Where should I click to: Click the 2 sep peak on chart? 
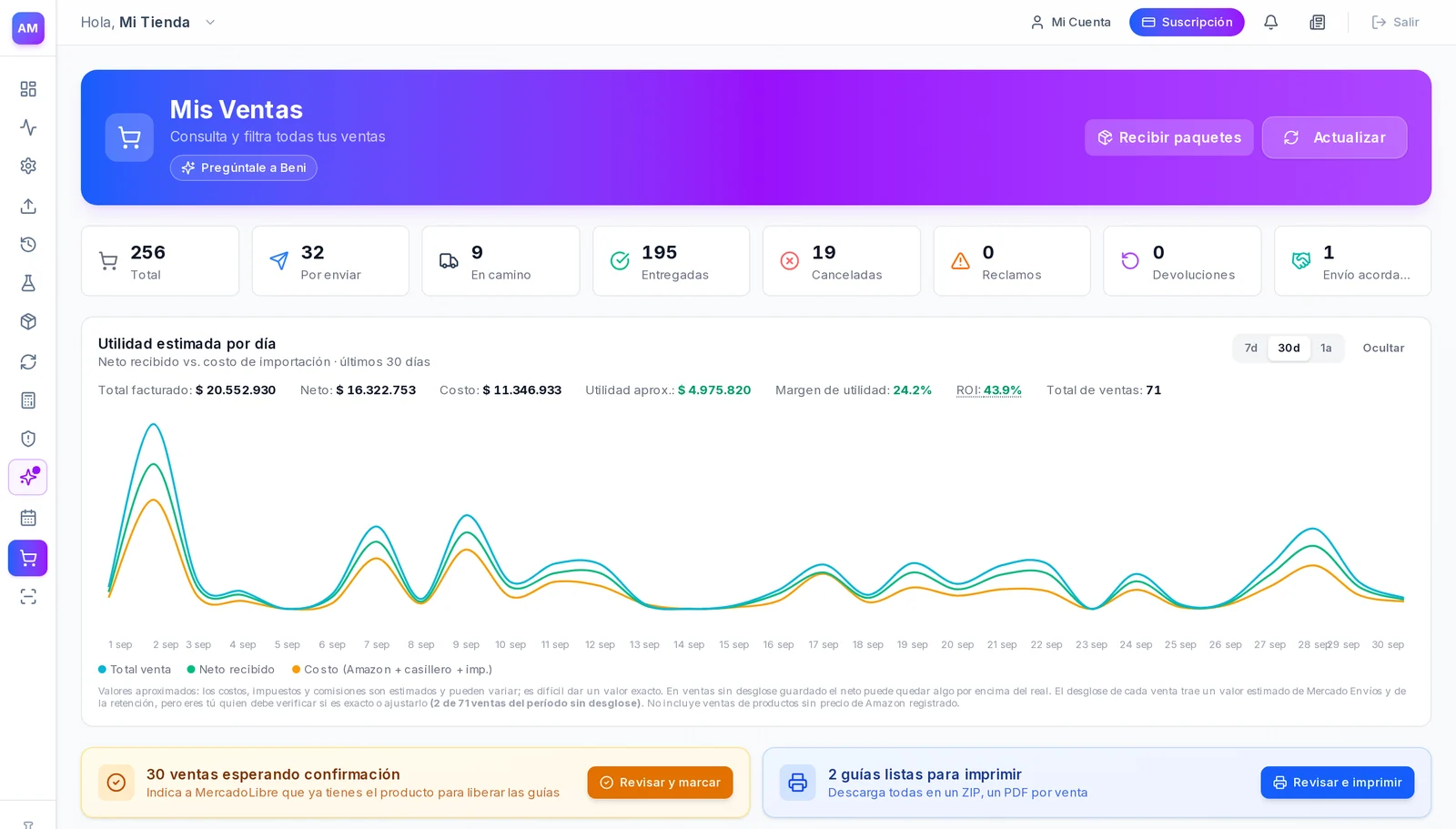coord(154,424)
